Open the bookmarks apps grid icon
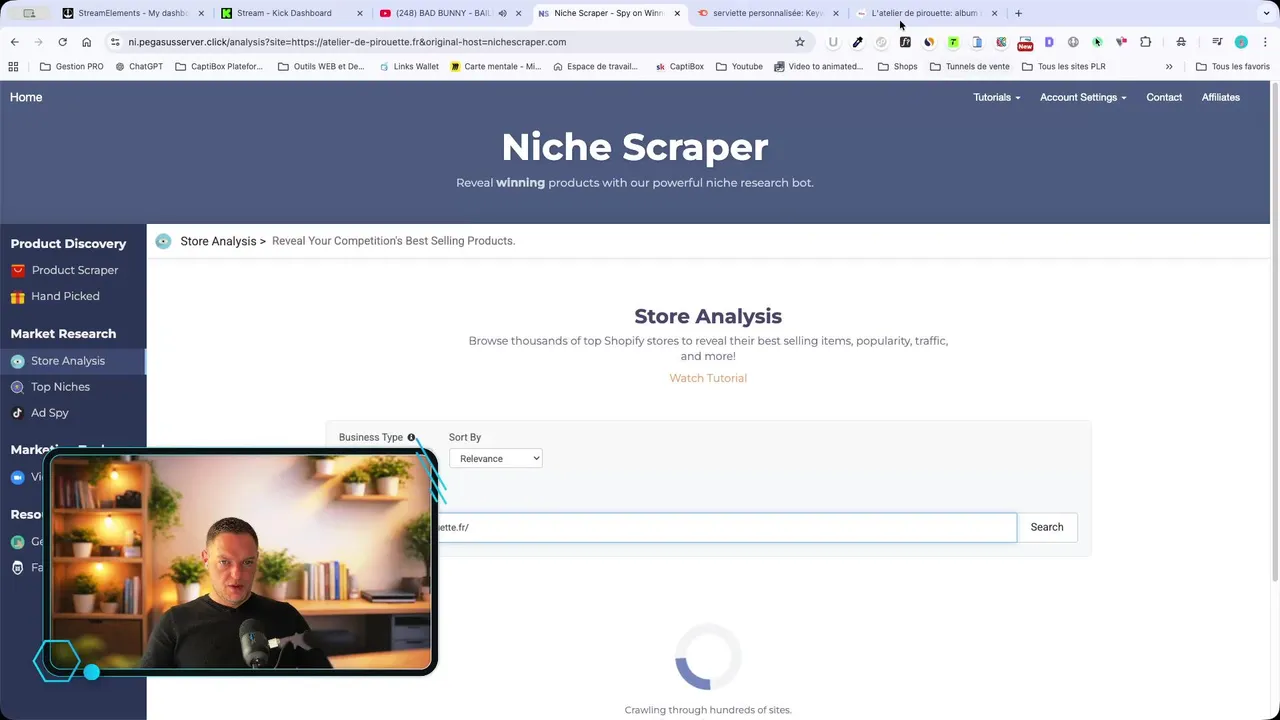Viewport: 1280px width, 720px height. [x=13, y=67]
